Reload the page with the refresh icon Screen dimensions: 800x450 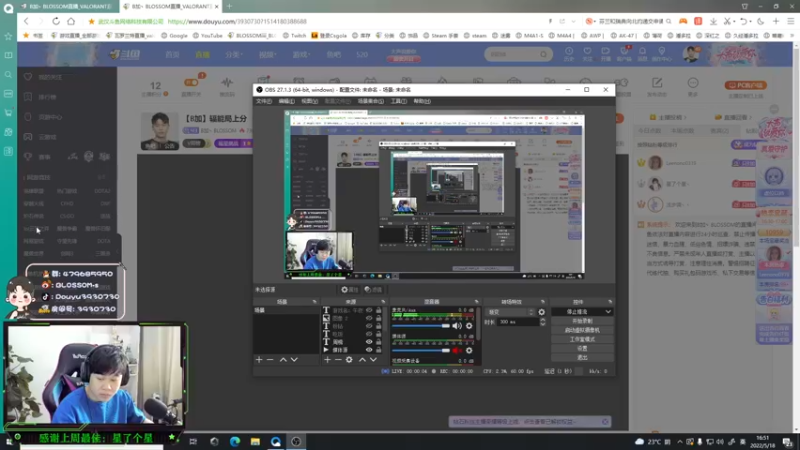click(56, 21)
